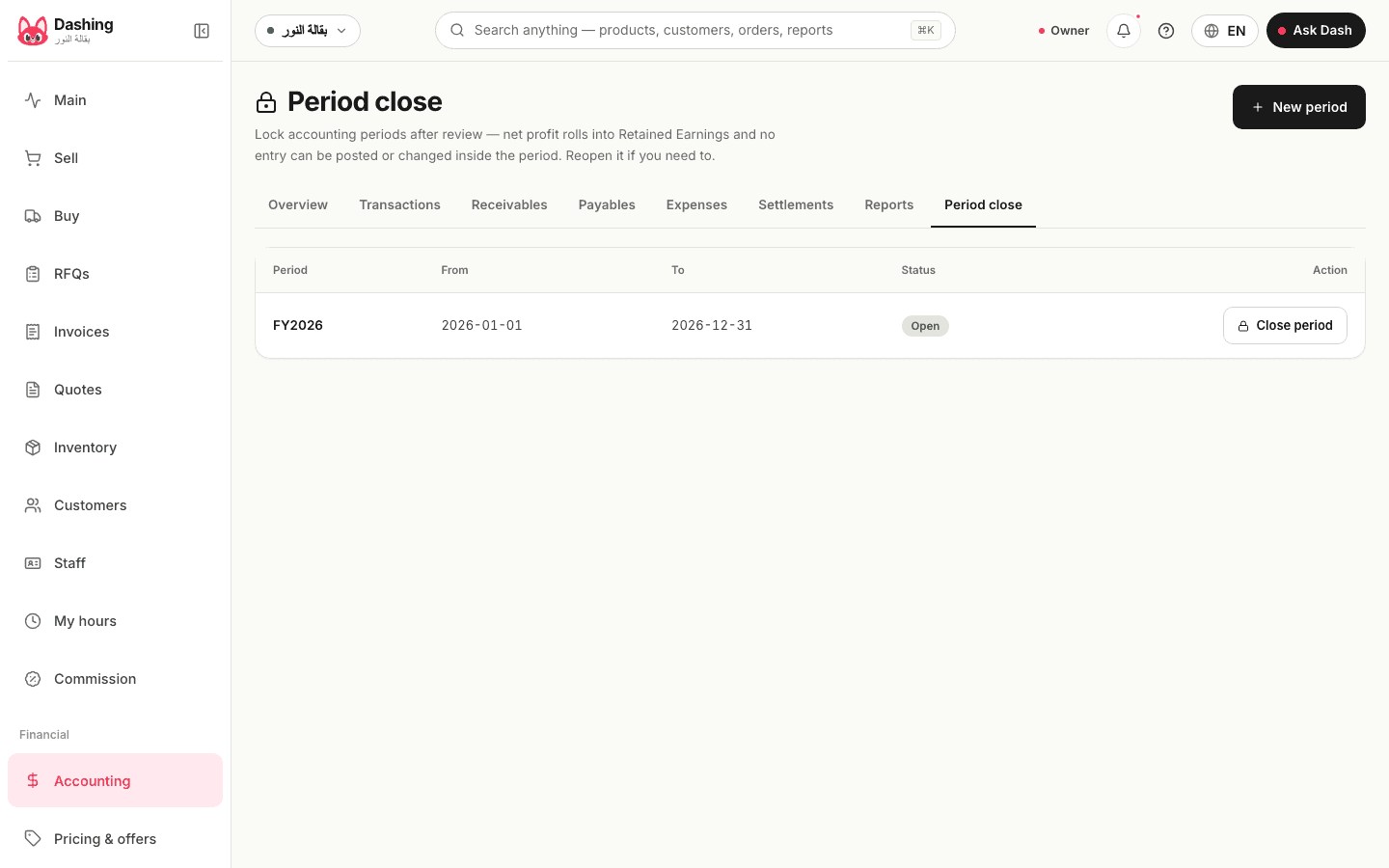Click the to date 2026-12-31
This screenshot has width=1389, height=868.
[712, 326]
